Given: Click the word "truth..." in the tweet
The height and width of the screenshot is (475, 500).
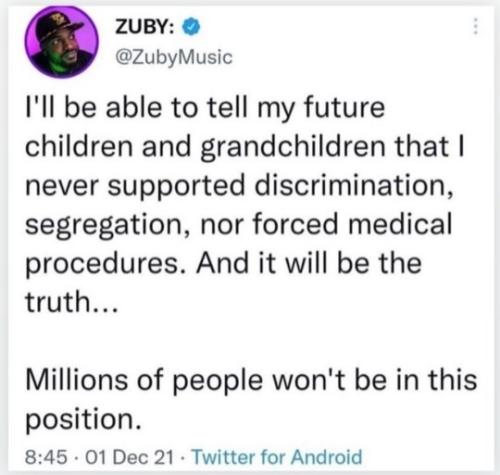Looking at the screenshot, I should tap(71, 301).
